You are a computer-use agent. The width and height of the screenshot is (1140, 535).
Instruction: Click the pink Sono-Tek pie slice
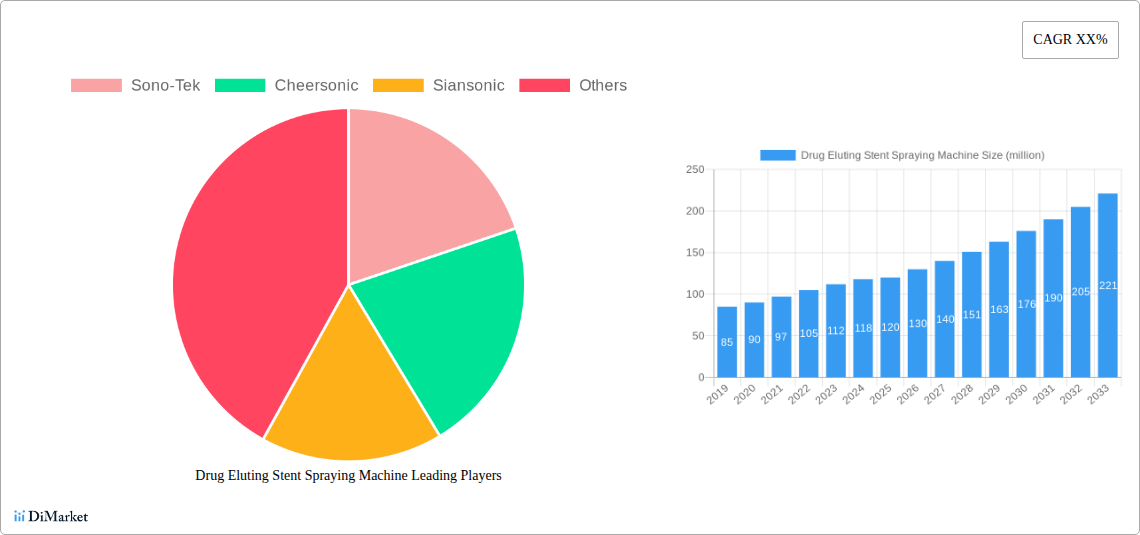(x=420, y=190)
